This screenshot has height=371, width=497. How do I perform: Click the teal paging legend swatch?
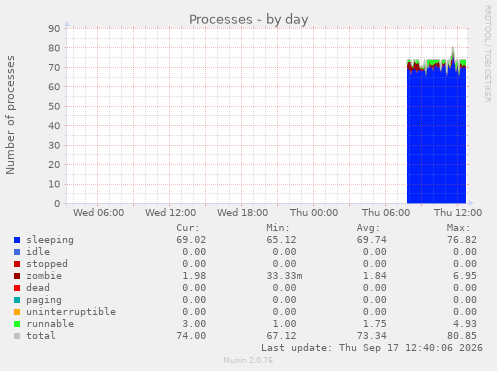pyautogui.click(x=17, y=300)
